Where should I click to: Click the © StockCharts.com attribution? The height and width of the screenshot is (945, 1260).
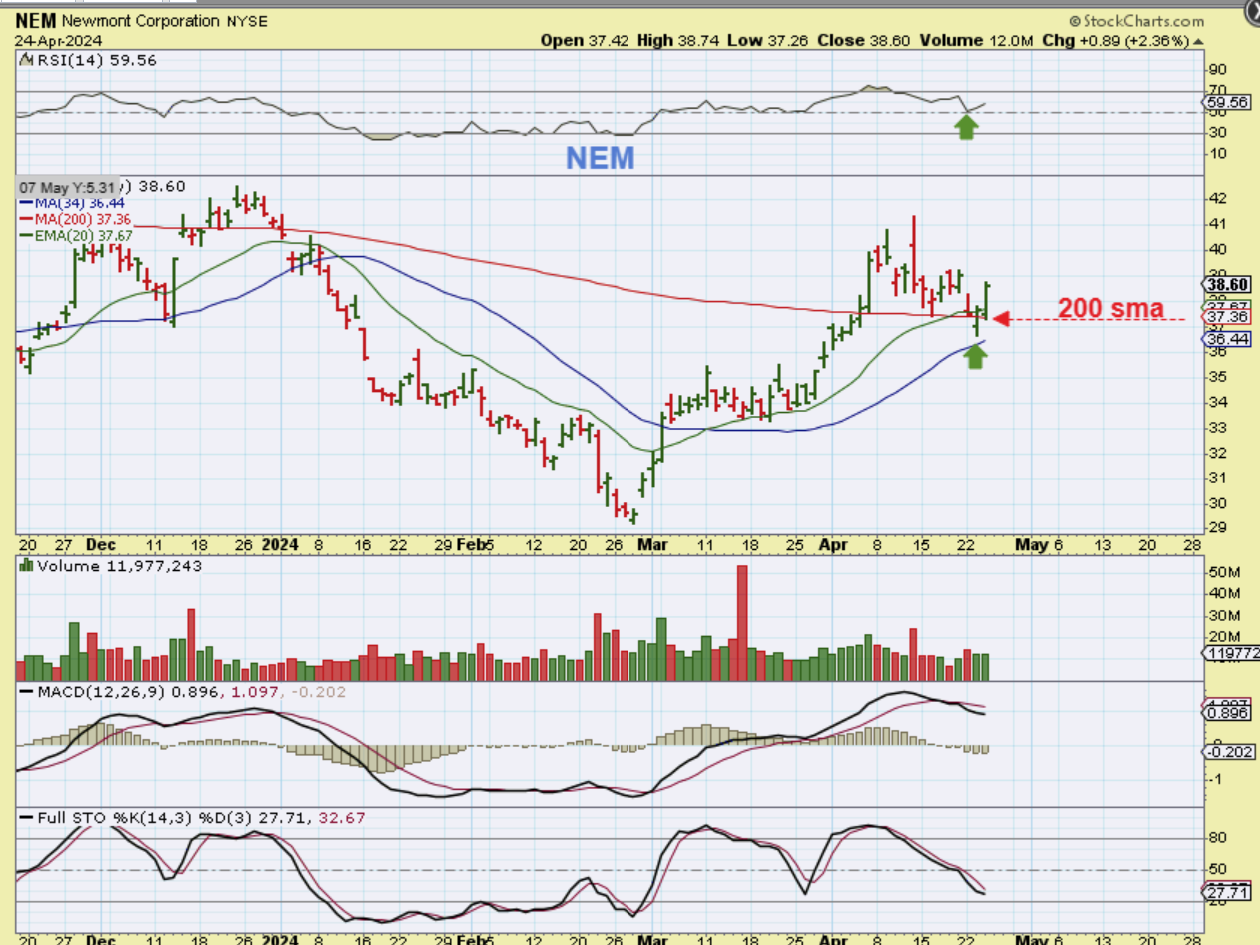1136,20
